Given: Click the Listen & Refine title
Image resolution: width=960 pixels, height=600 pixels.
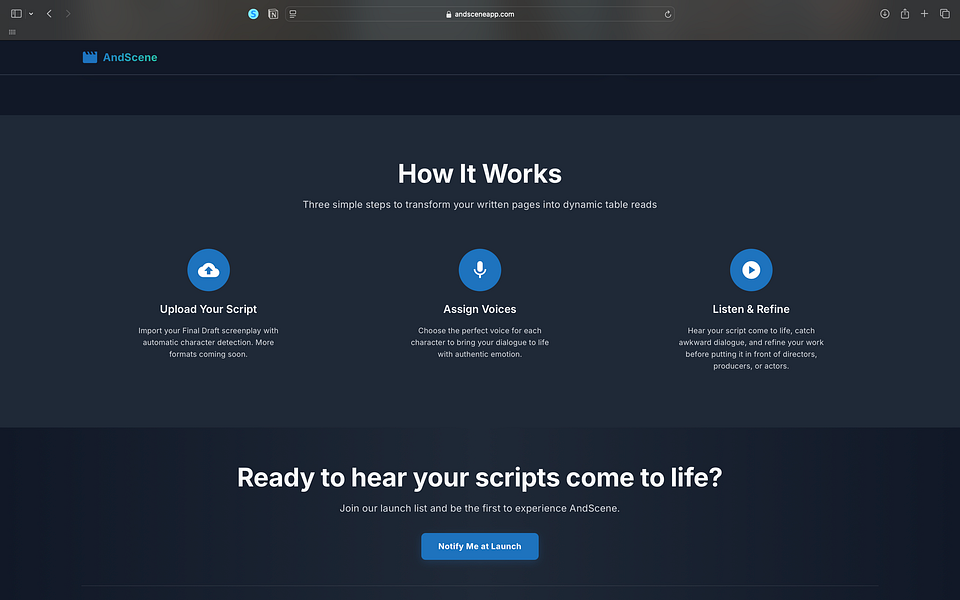Looking at the screenshot, I should pyautogui.click(x=751, y=309).
